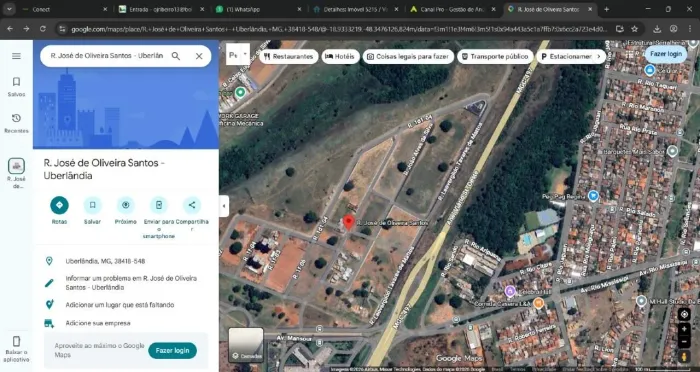
Task: Clear the search with X icon
Action: coord(199,56)
